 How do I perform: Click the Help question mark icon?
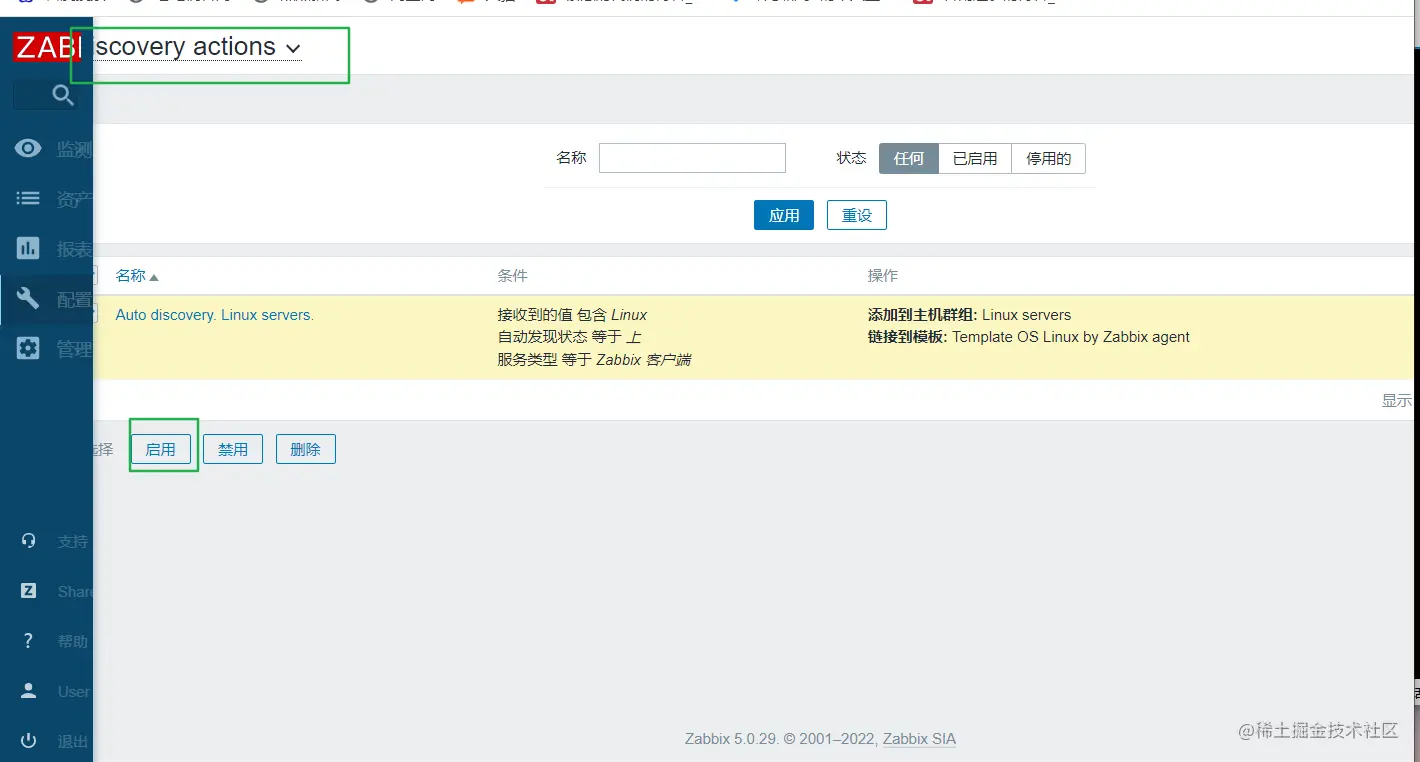tap(28, 641)
